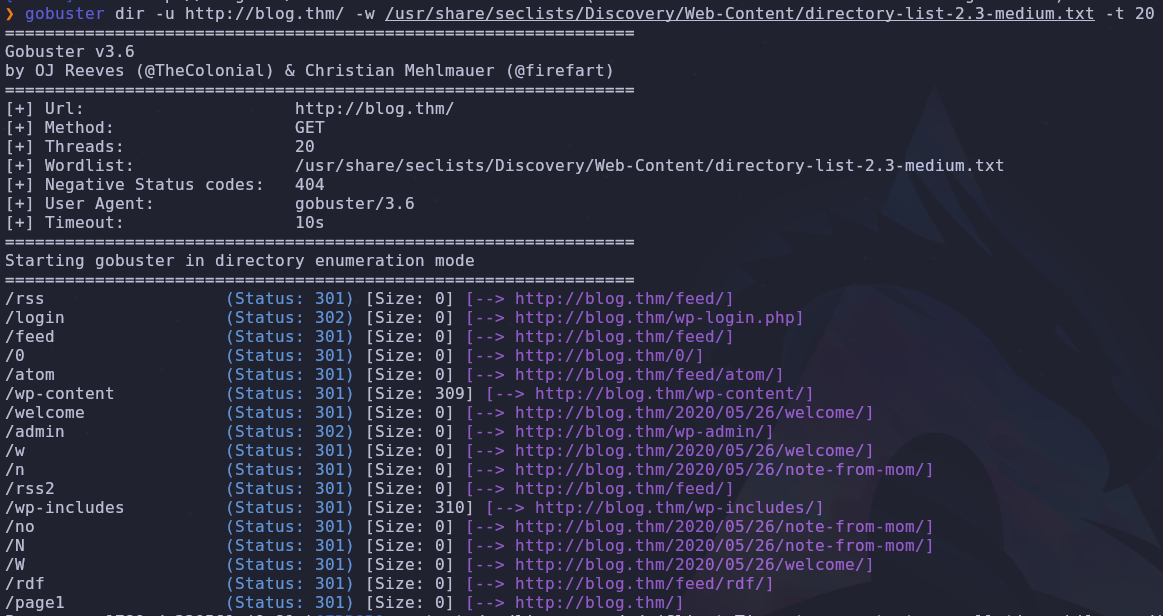Click the /rdf path text
The height and width of the screenshot is (616, 1163).
(24, 583)
